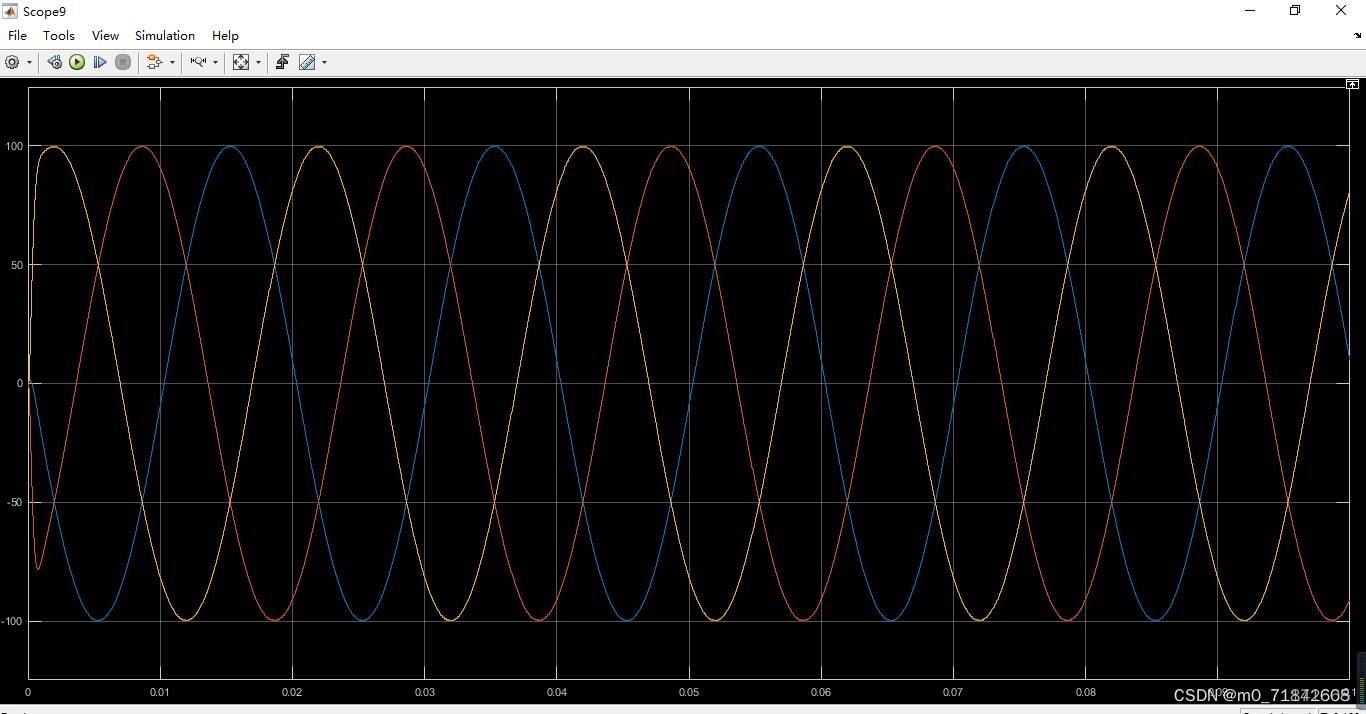Open the zoom options dropdown

[215, 61]
